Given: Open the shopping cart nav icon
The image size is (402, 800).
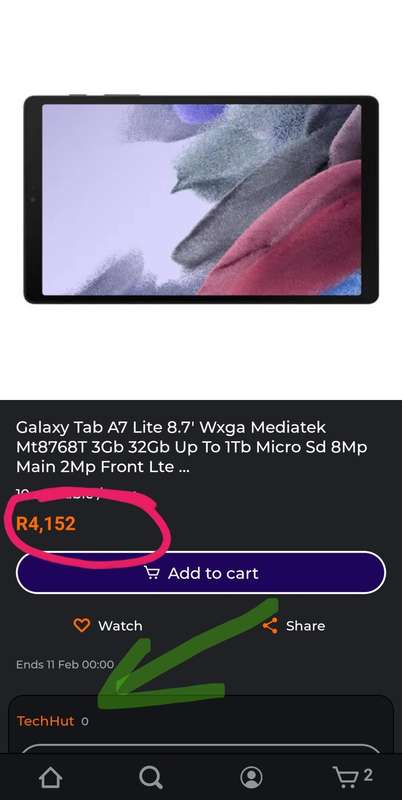Looking at the screenshot, I should coord(345,778).
